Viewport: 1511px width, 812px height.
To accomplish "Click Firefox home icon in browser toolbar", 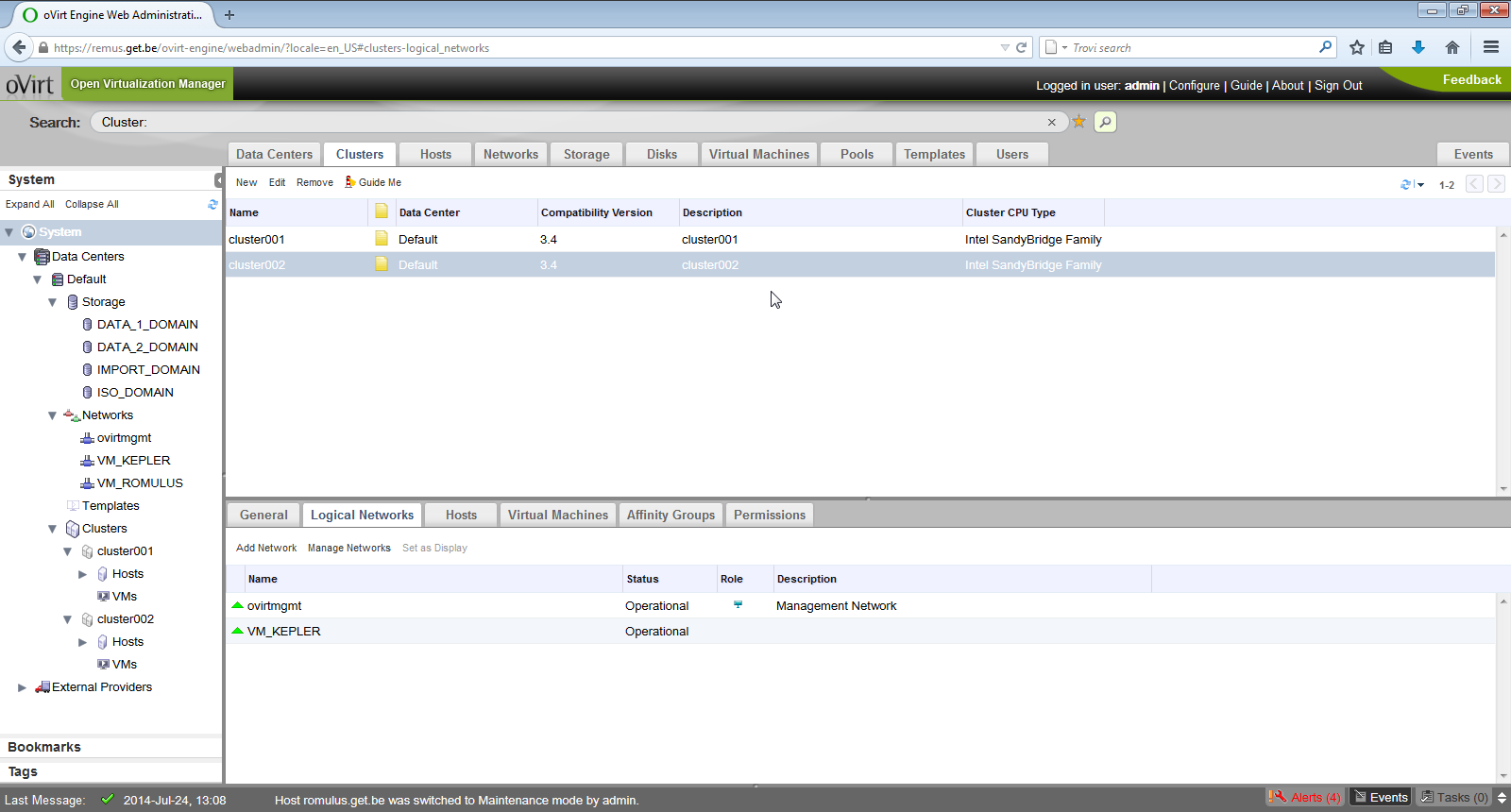I will click(x=1452, y=47).
